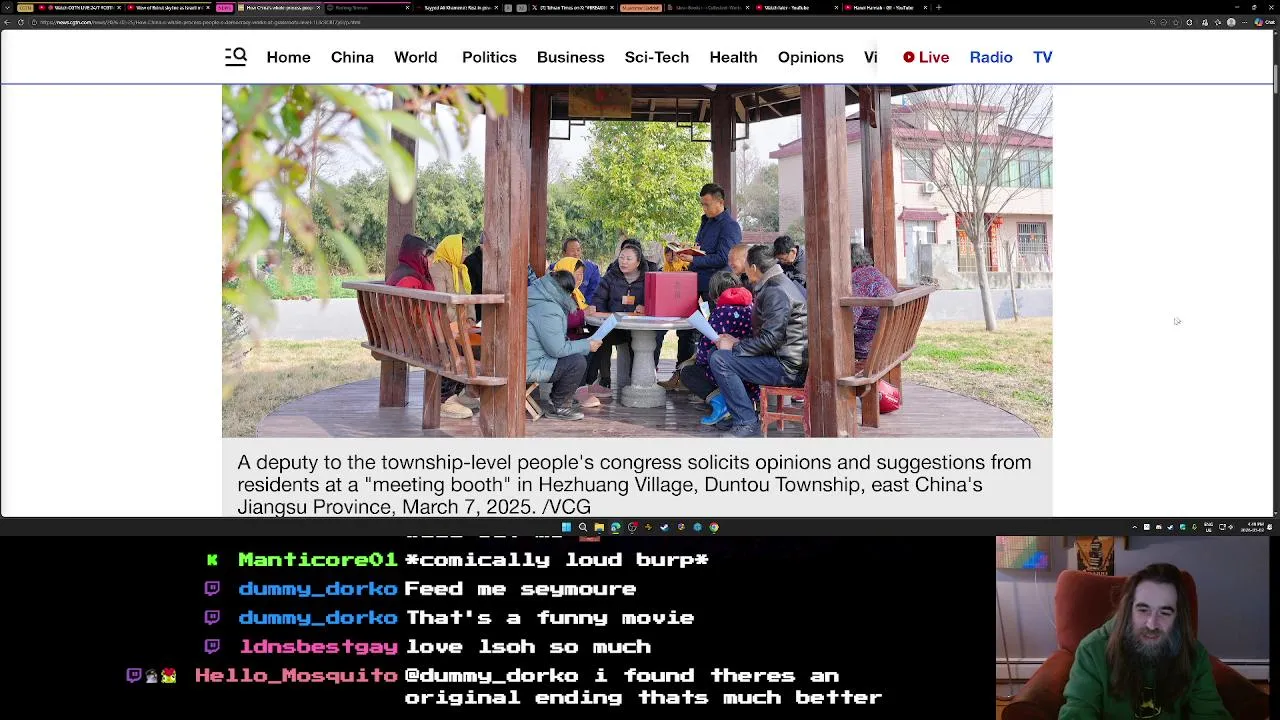1280x720 pixels.
Task: Go to Home in CGTN navigation
Action: click(x=288, y=57)
